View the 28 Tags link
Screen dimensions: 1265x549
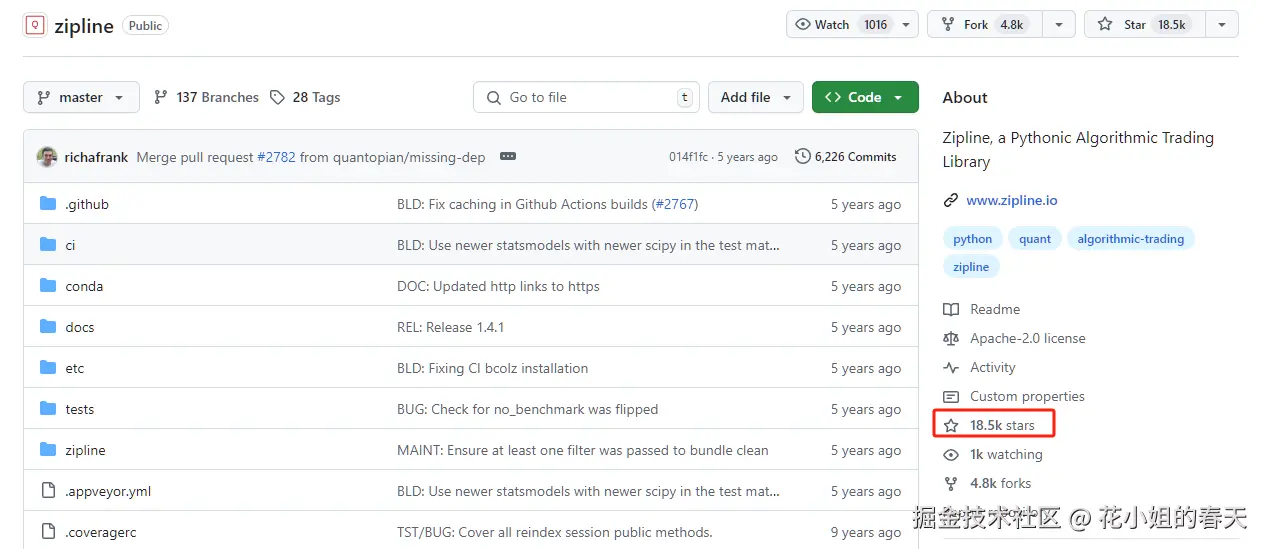[x=305, y=97]
